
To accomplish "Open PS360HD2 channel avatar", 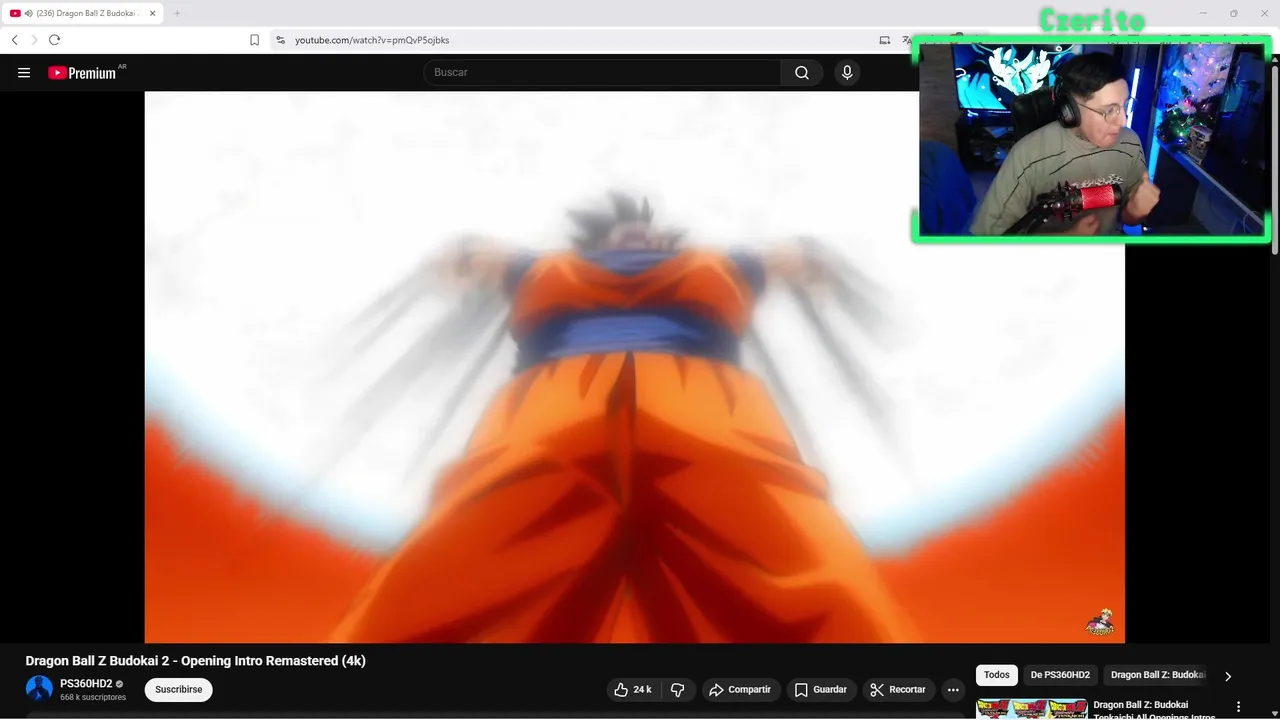I will point(39,689).
